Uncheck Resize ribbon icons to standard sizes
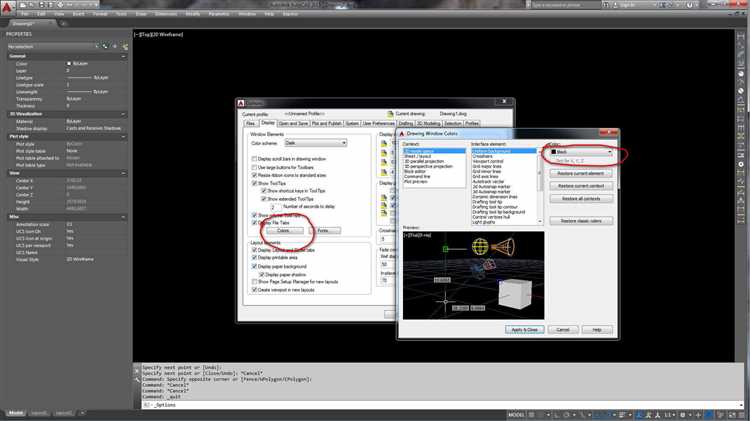This screenshot has height=421, width=750. click(254, 176)
